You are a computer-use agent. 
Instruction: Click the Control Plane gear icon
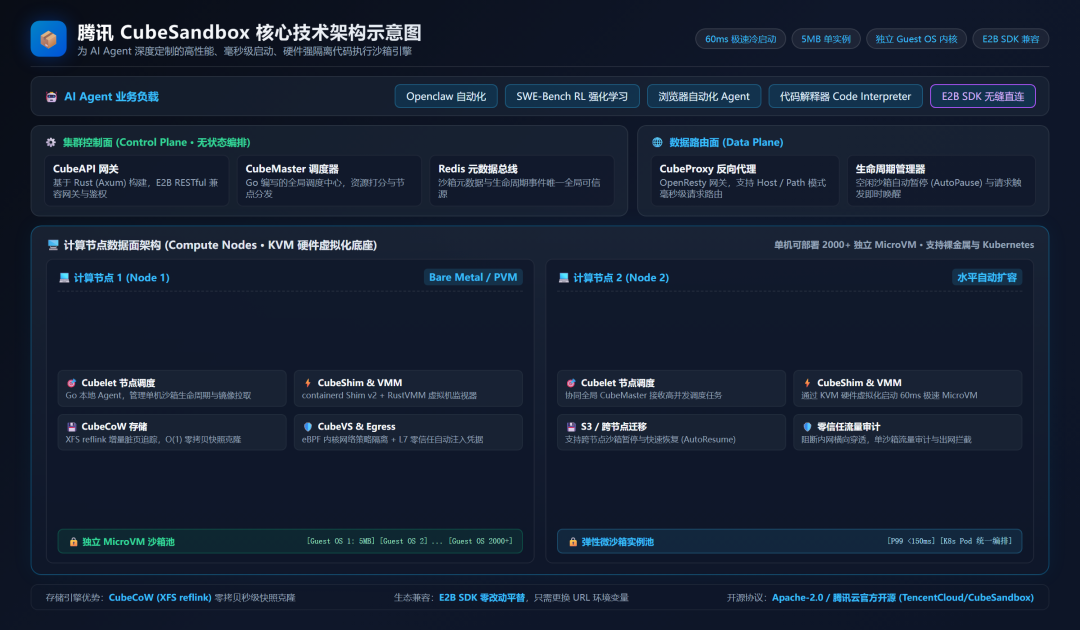51,143
